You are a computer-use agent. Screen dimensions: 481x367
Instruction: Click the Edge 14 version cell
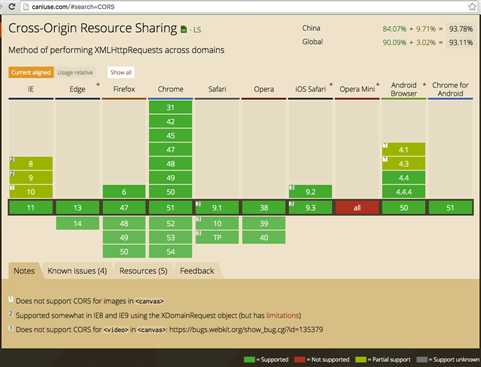[77, 223]
